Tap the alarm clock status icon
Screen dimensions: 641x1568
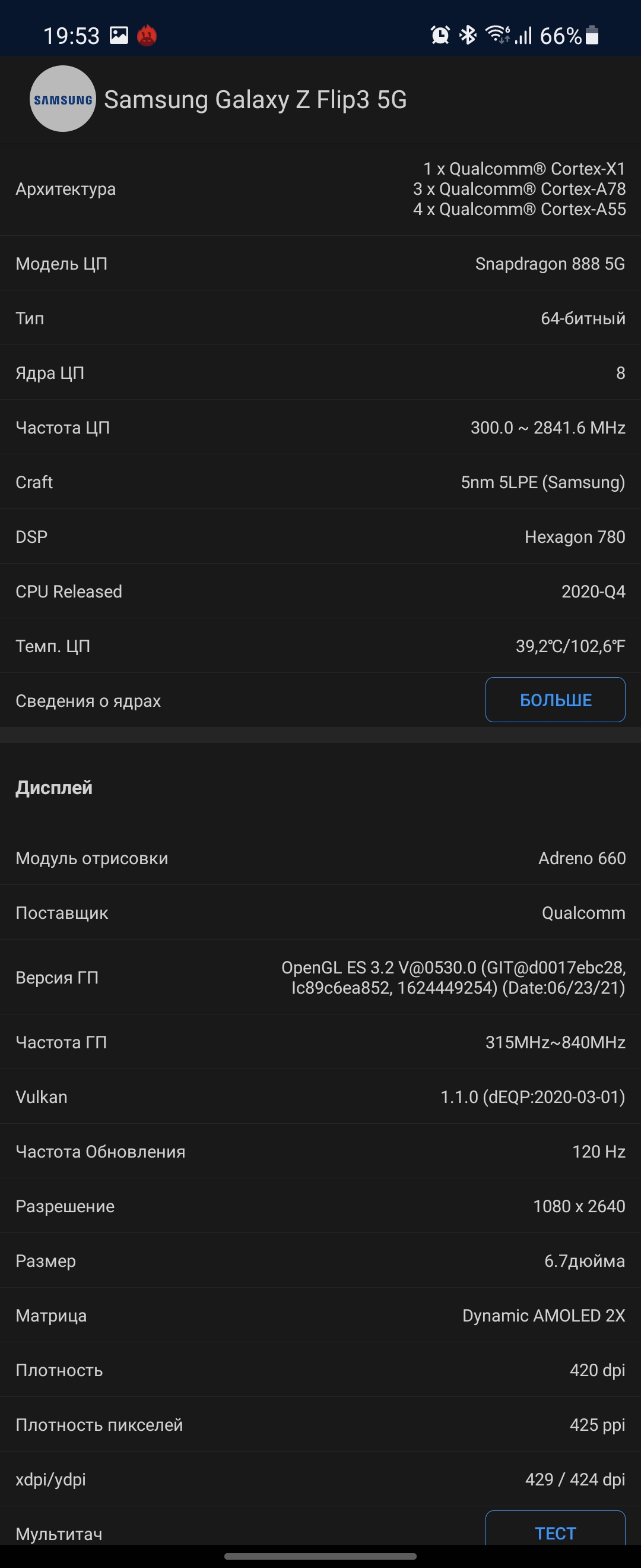click(x=440, y=35)
